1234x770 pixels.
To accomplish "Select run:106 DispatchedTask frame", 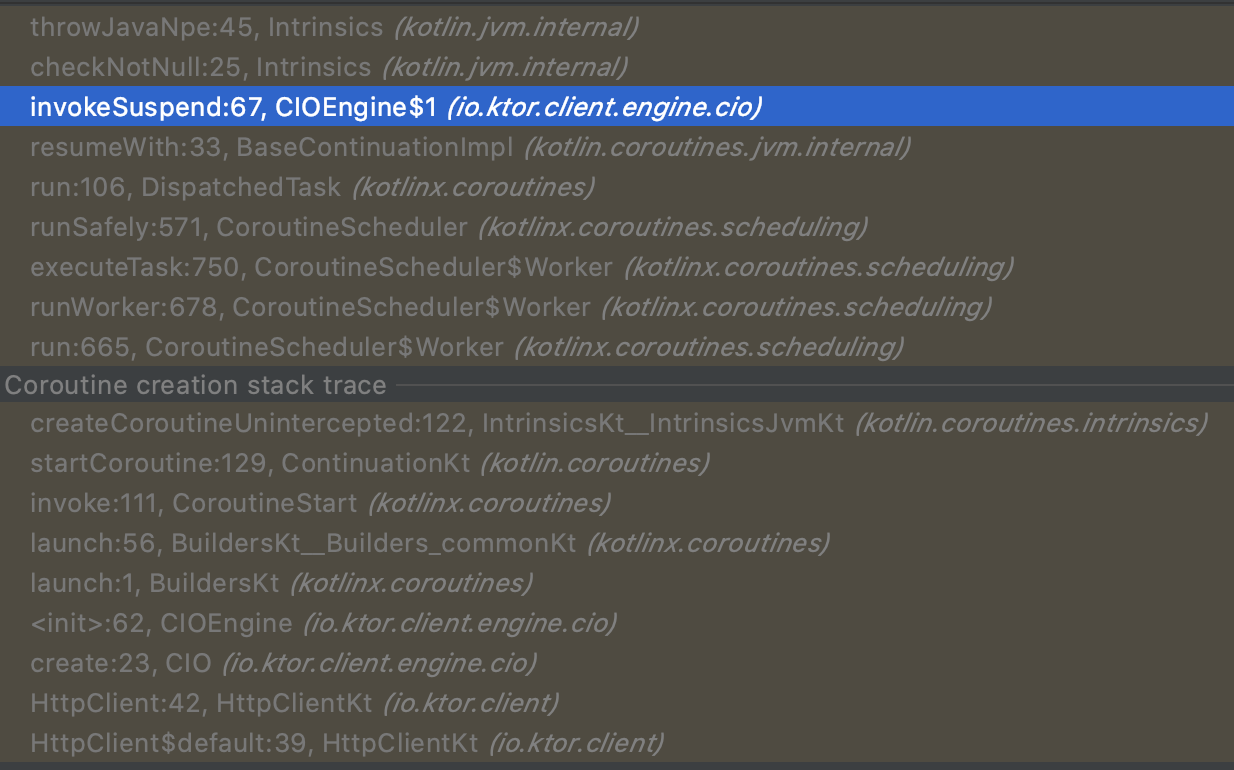I will [200, 186].
